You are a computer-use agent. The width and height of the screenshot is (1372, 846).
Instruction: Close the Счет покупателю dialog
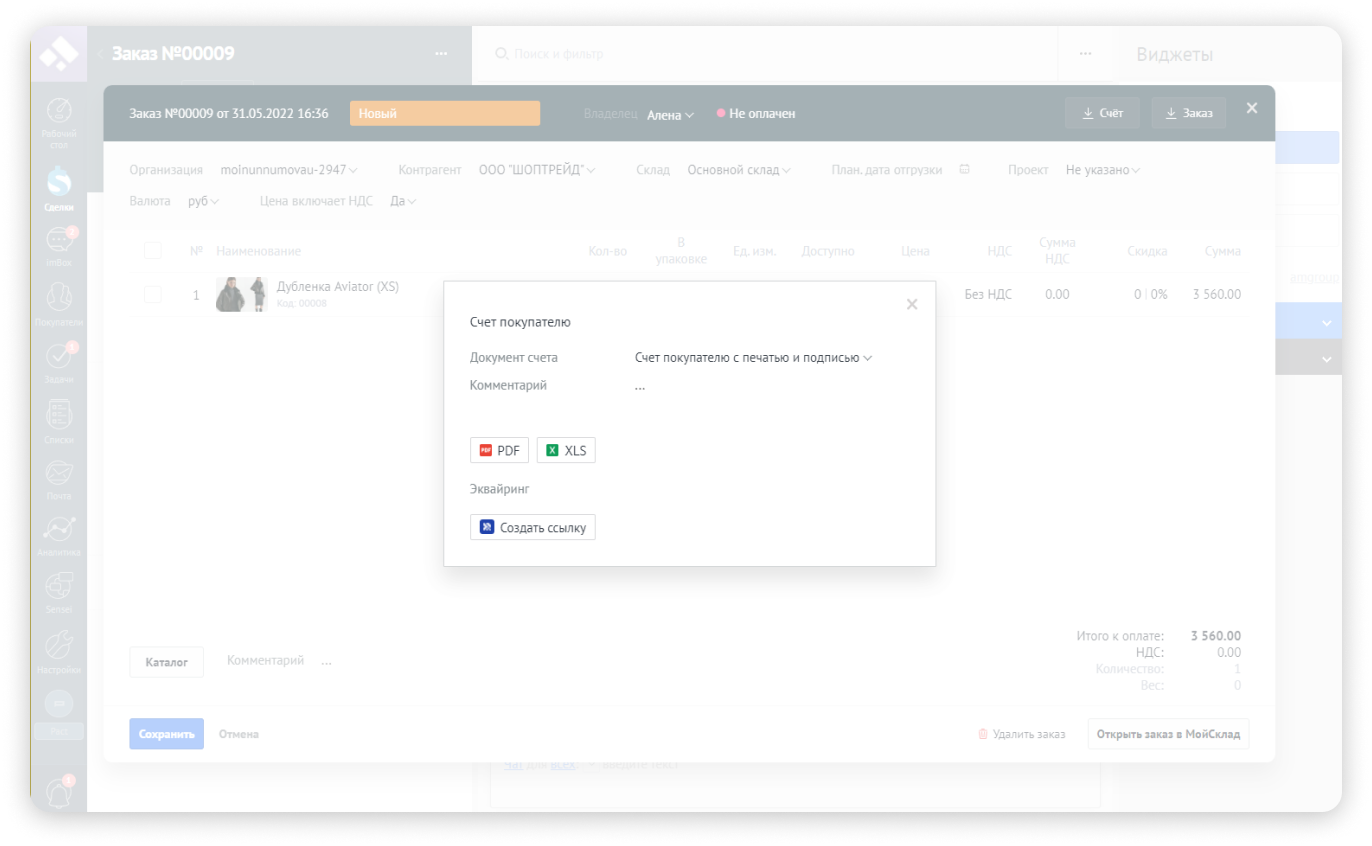[911, 304]
